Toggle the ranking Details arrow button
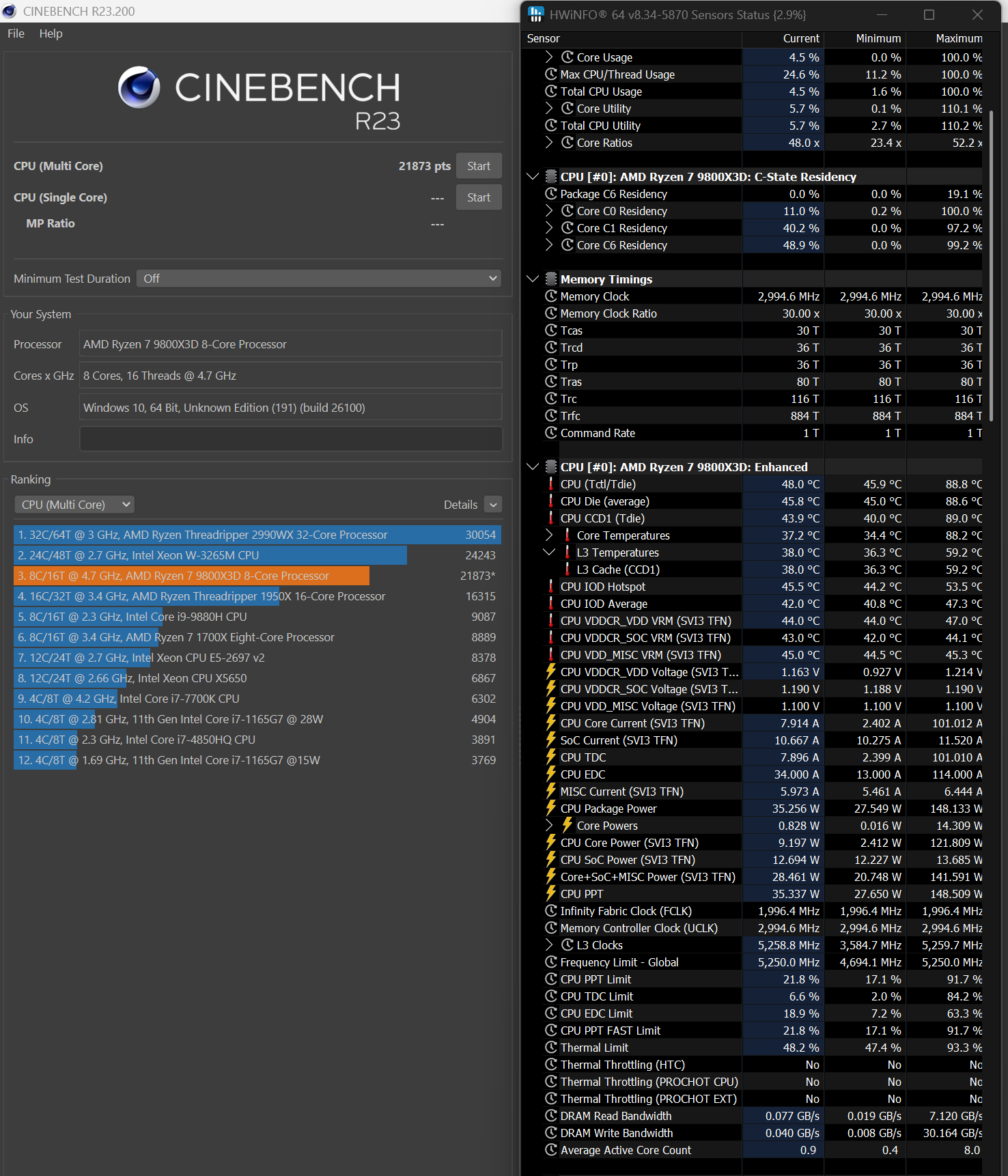Viewport: 1008px width, 1176px height. pyautogui.click(x=493, y=505)
